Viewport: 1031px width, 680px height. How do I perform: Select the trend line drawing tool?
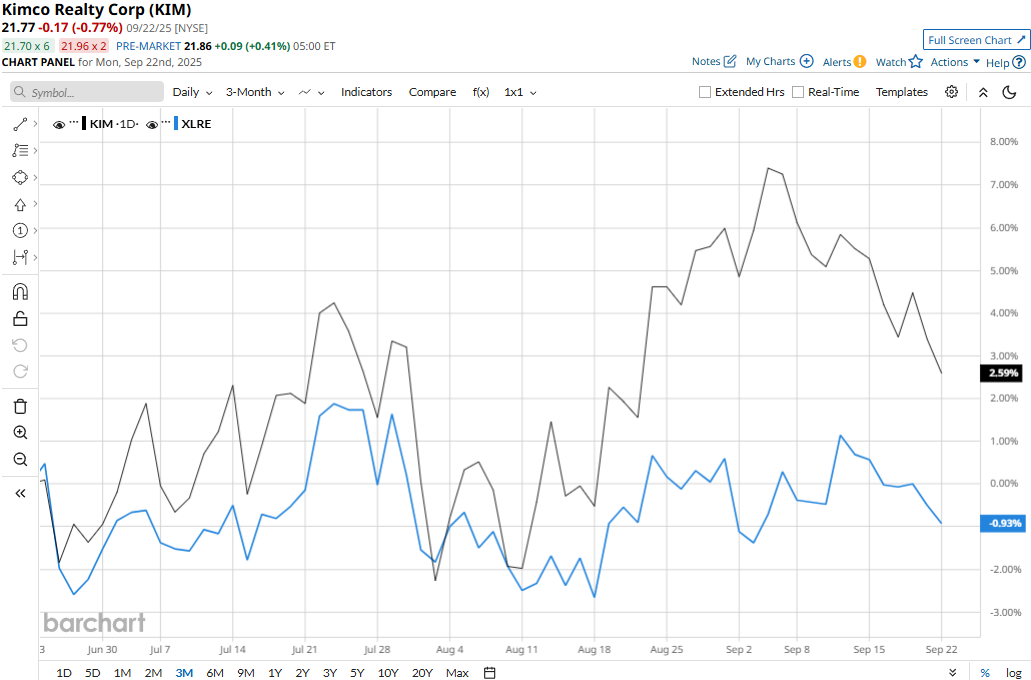pos(20,124)
